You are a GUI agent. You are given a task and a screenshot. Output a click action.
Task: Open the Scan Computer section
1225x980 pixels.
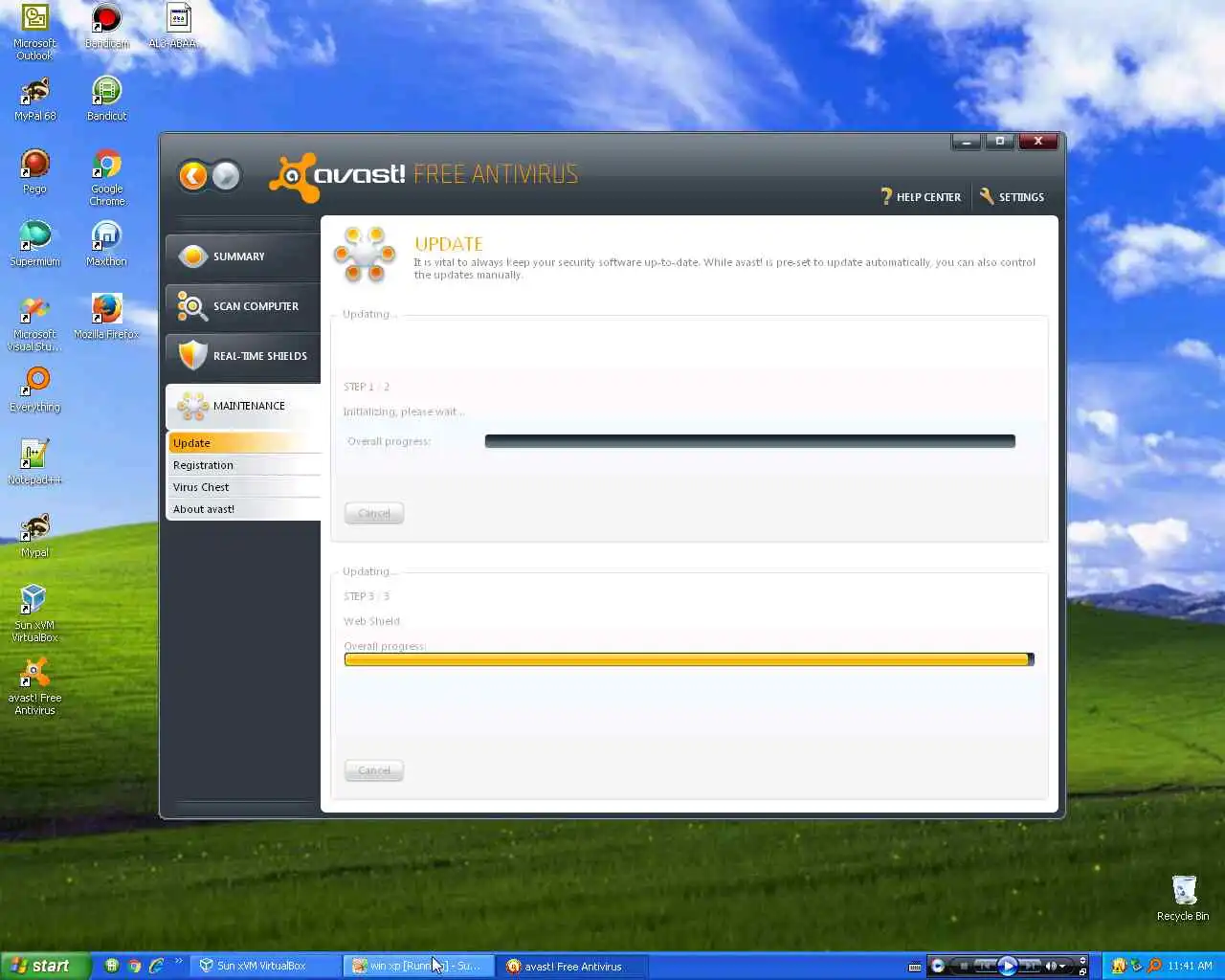pos(243,306)
